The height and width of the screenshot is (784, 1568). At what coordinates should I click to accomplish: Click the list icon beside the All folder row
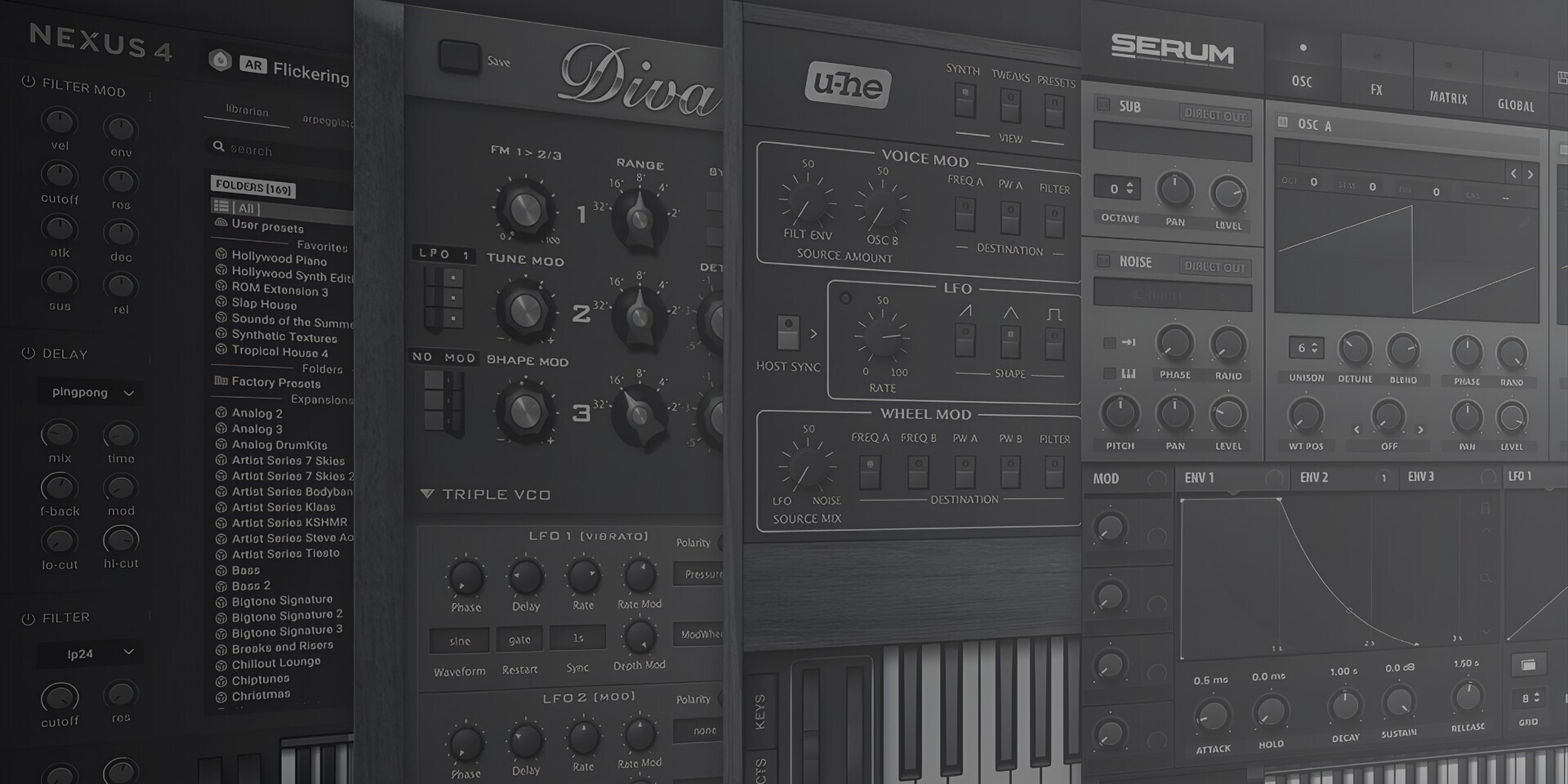pos(220,206)
